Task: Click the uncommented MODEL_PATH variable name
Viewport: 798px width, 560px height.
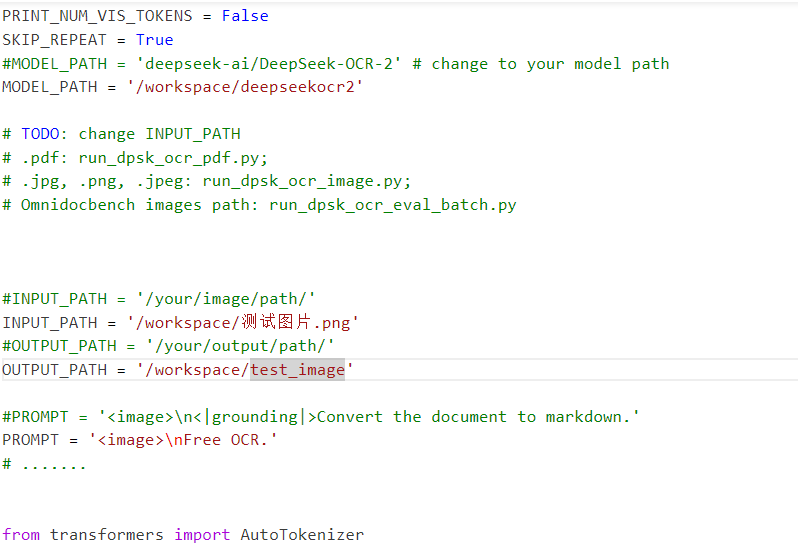Action: click(x=49, y=87)
